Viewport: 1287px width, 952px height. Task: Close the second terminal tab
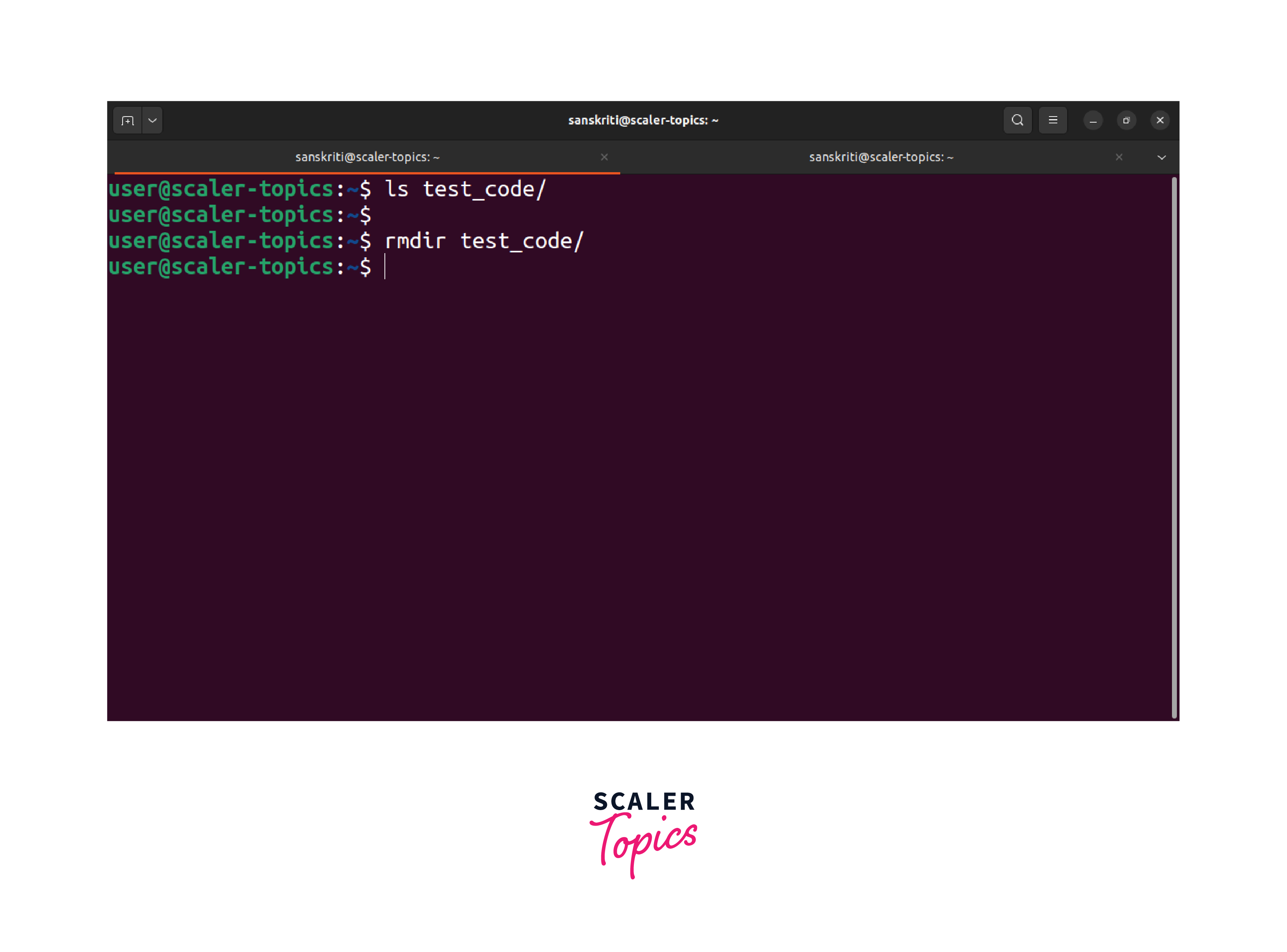pyautogui.click(x=1119, y=157)
